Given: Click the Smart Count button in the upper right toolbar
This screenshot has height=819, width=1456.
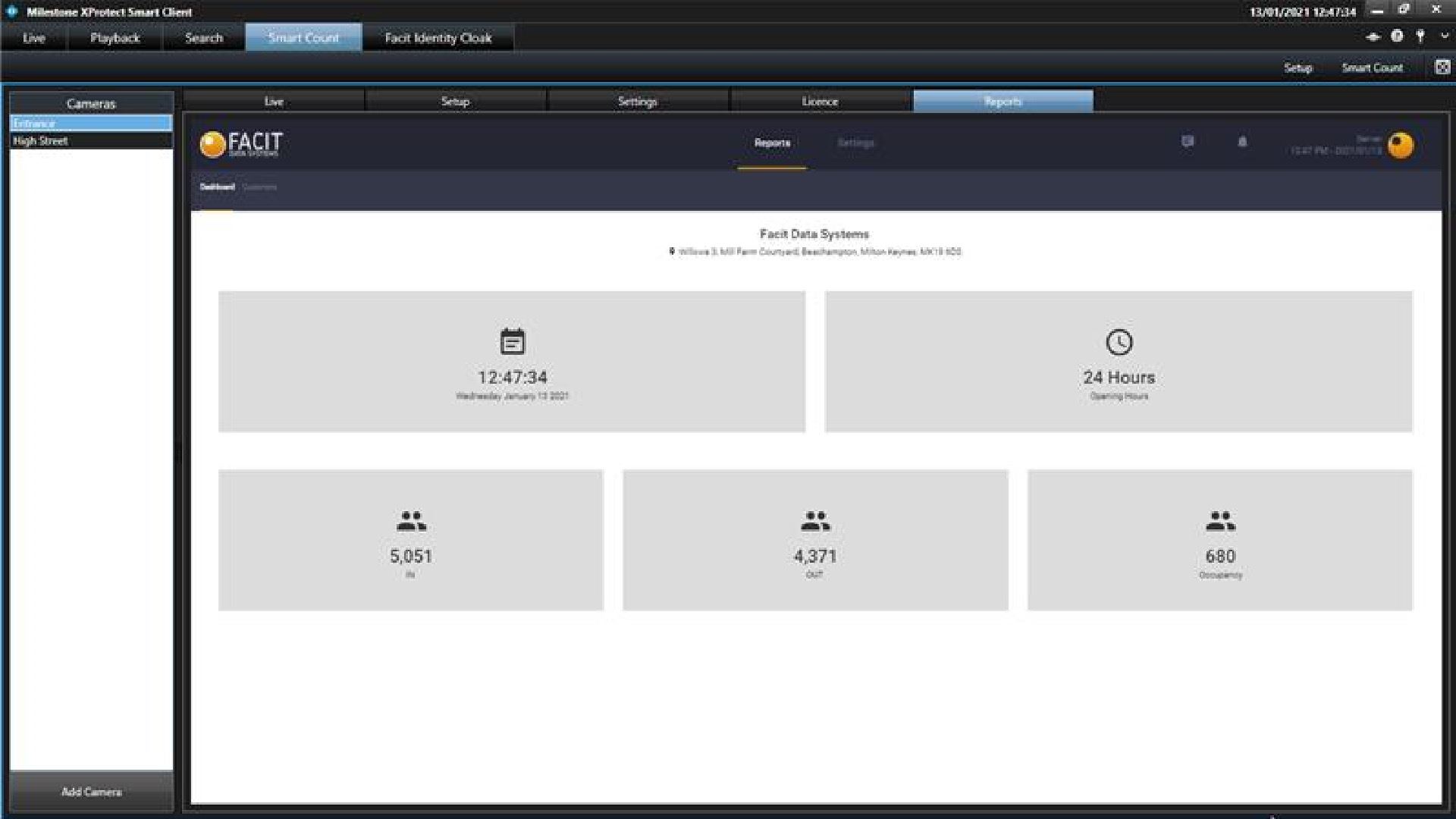Looking at the screenshot, I should coord(1372,68).
